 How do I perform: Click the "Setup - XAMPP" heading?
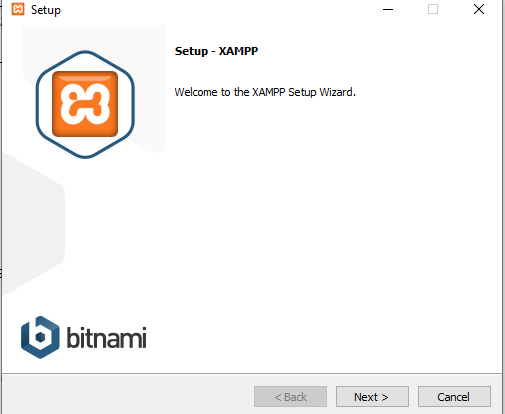(216, 51)
